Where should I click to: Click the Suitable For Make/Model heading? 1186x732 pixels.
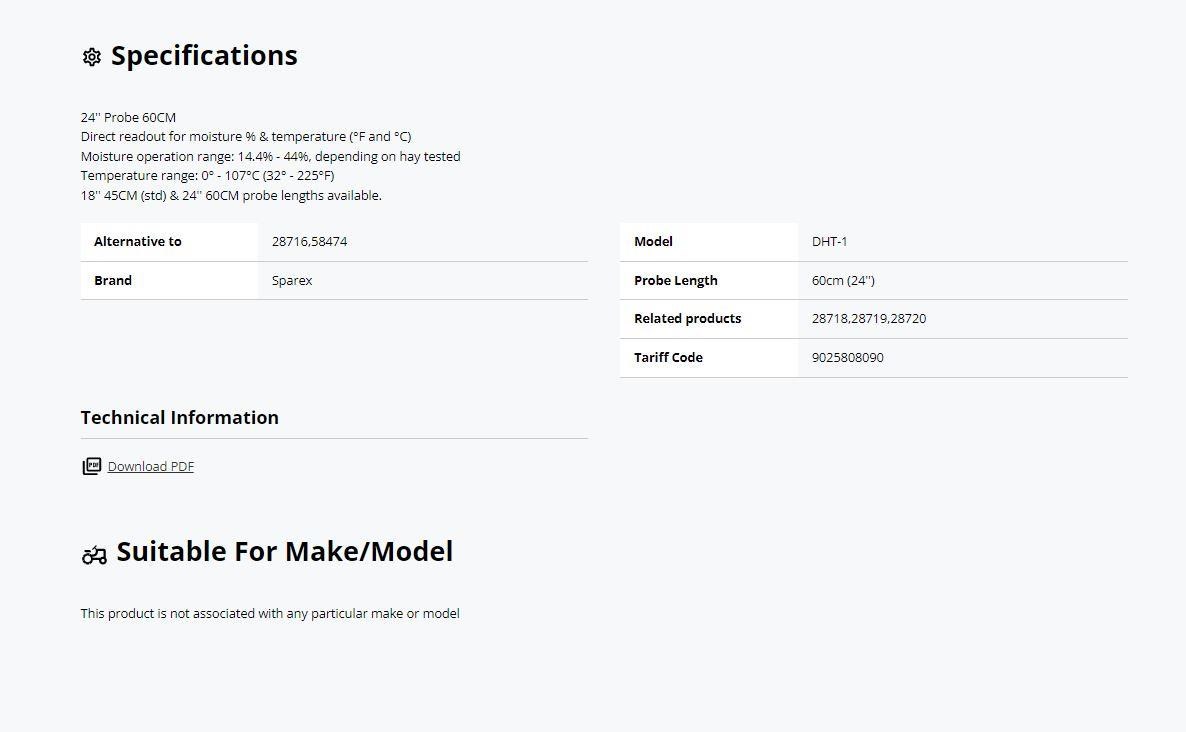[x=284, y=551]
